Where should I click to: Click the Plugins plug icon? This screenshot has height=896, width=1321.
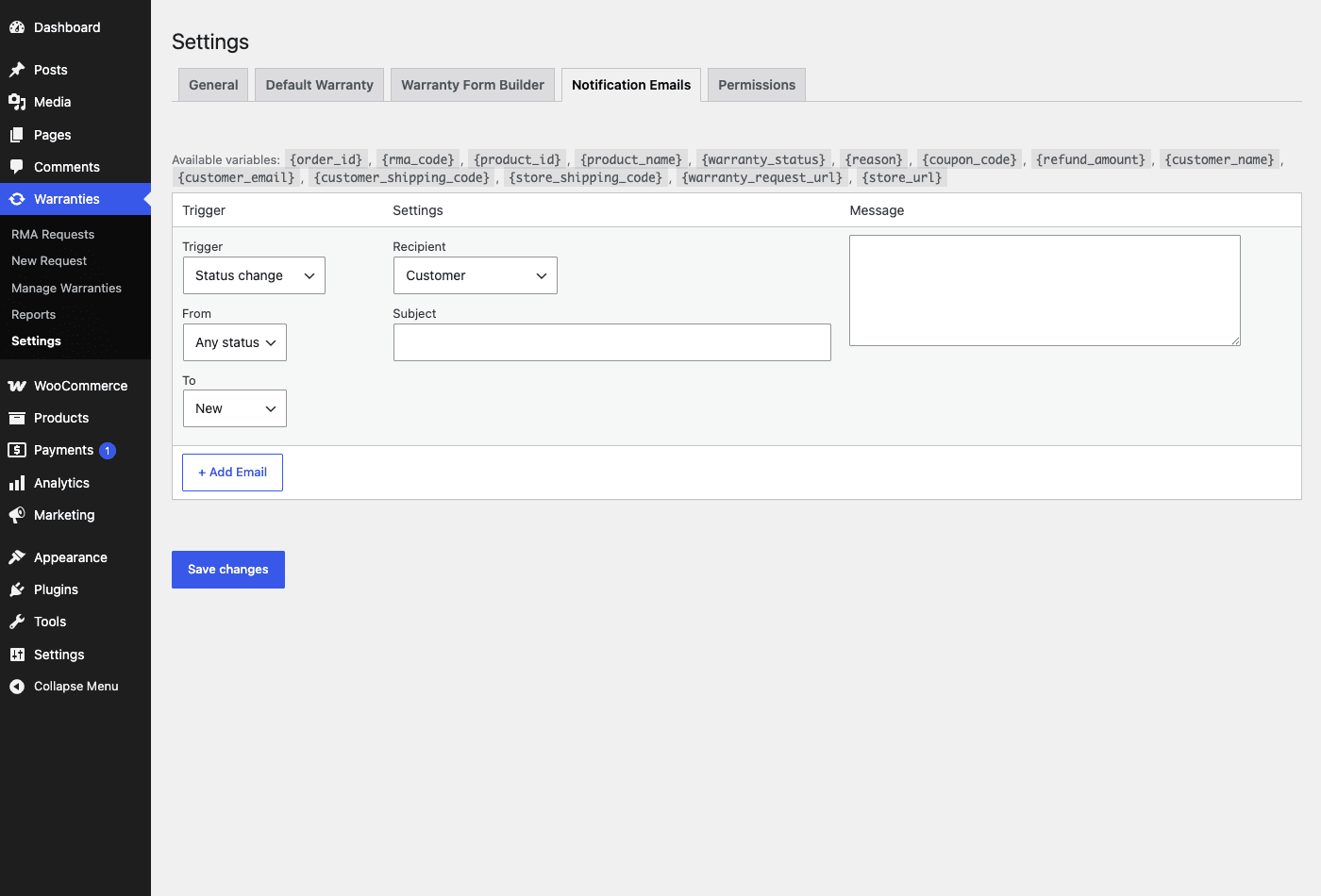pyautogui.click(x=17, y=589)
